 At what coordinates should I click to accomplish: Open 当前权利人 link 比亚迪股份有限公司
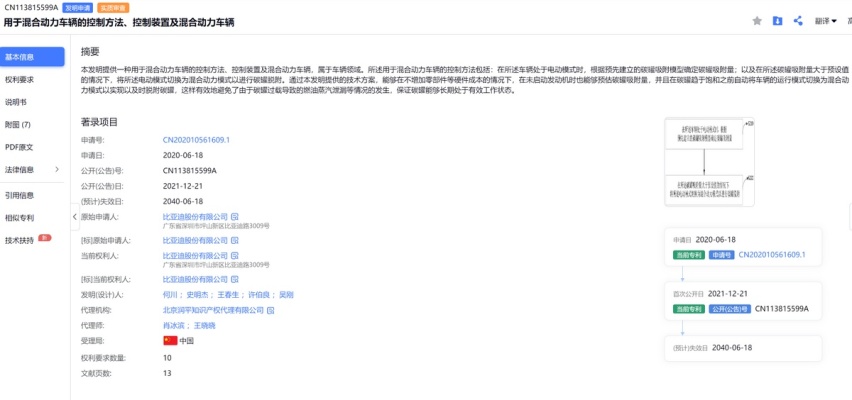[x=195, y=255]
